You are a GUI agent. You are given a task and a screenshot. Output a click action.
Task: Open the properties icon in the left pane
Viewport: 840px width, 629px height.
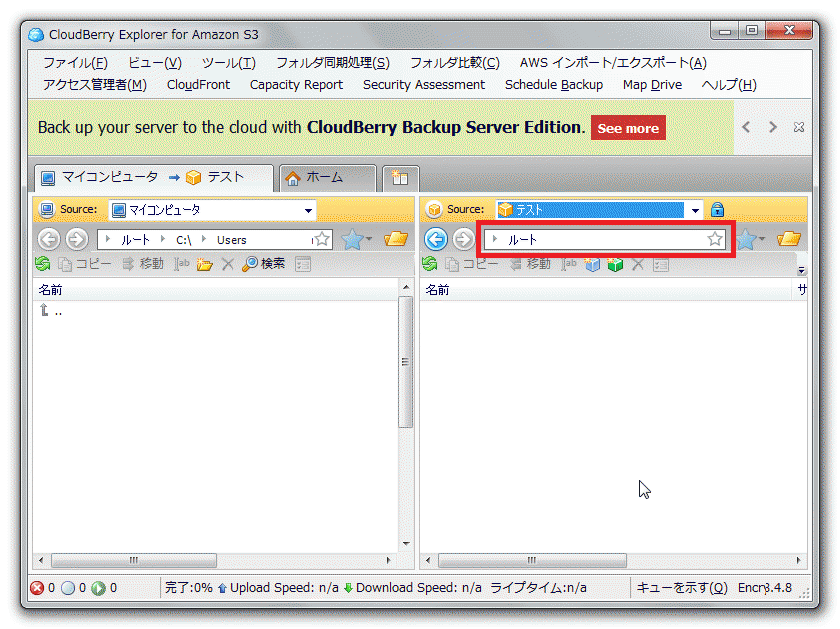(303, 264)
